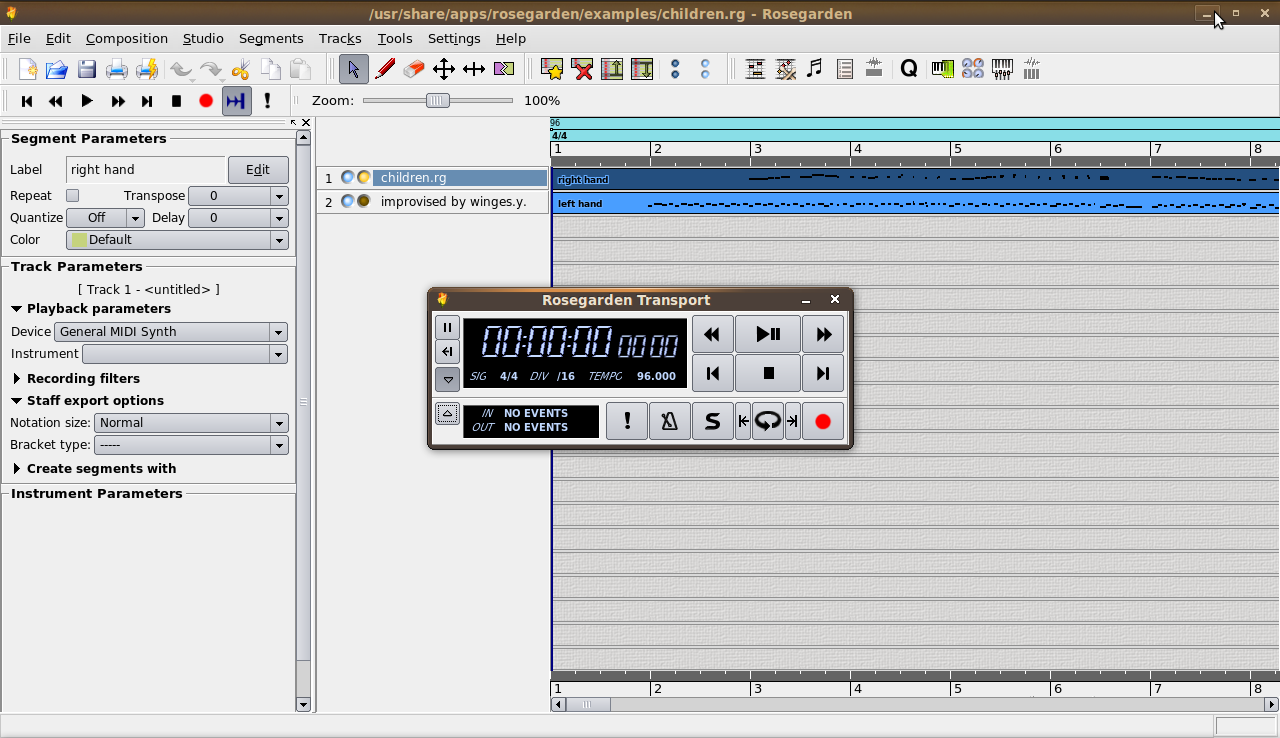1280x738 pixels.
Task: Select the arrow pointer tool
Action: click(x=353, y=69)
